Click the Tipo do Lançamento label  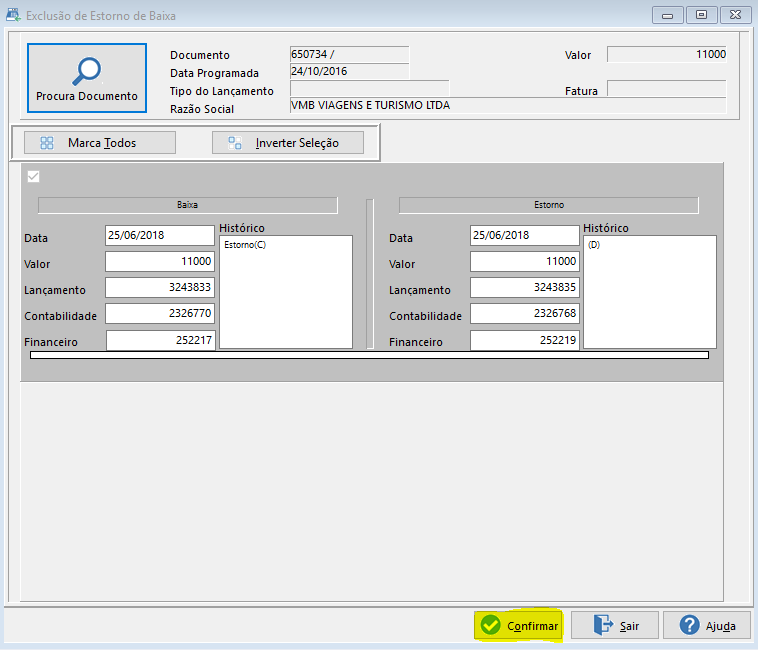pyautogui.click(x=221, y=91)
